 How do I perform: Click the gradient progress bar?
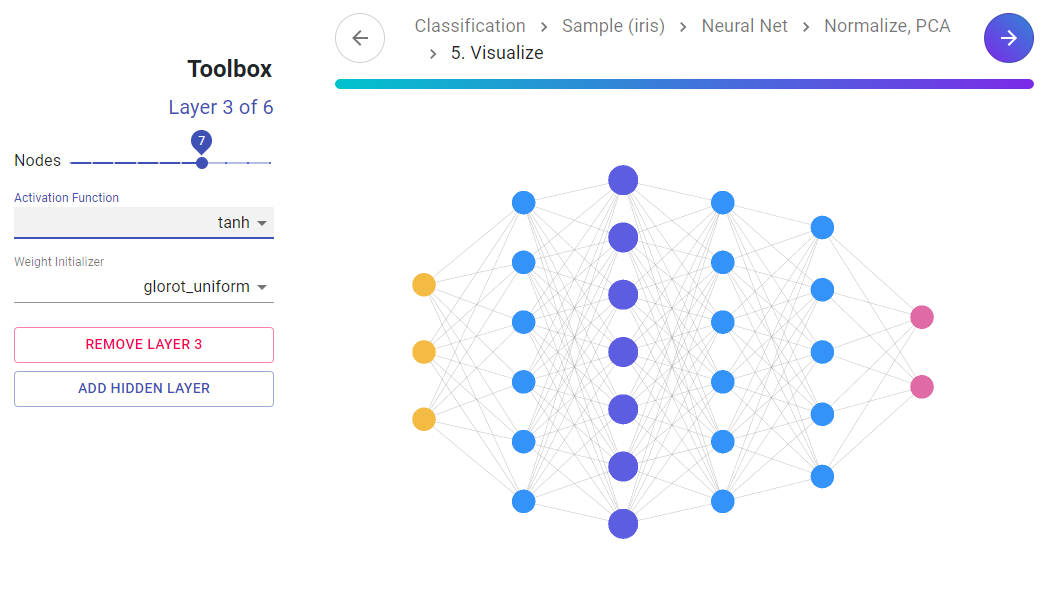point(684,84)
